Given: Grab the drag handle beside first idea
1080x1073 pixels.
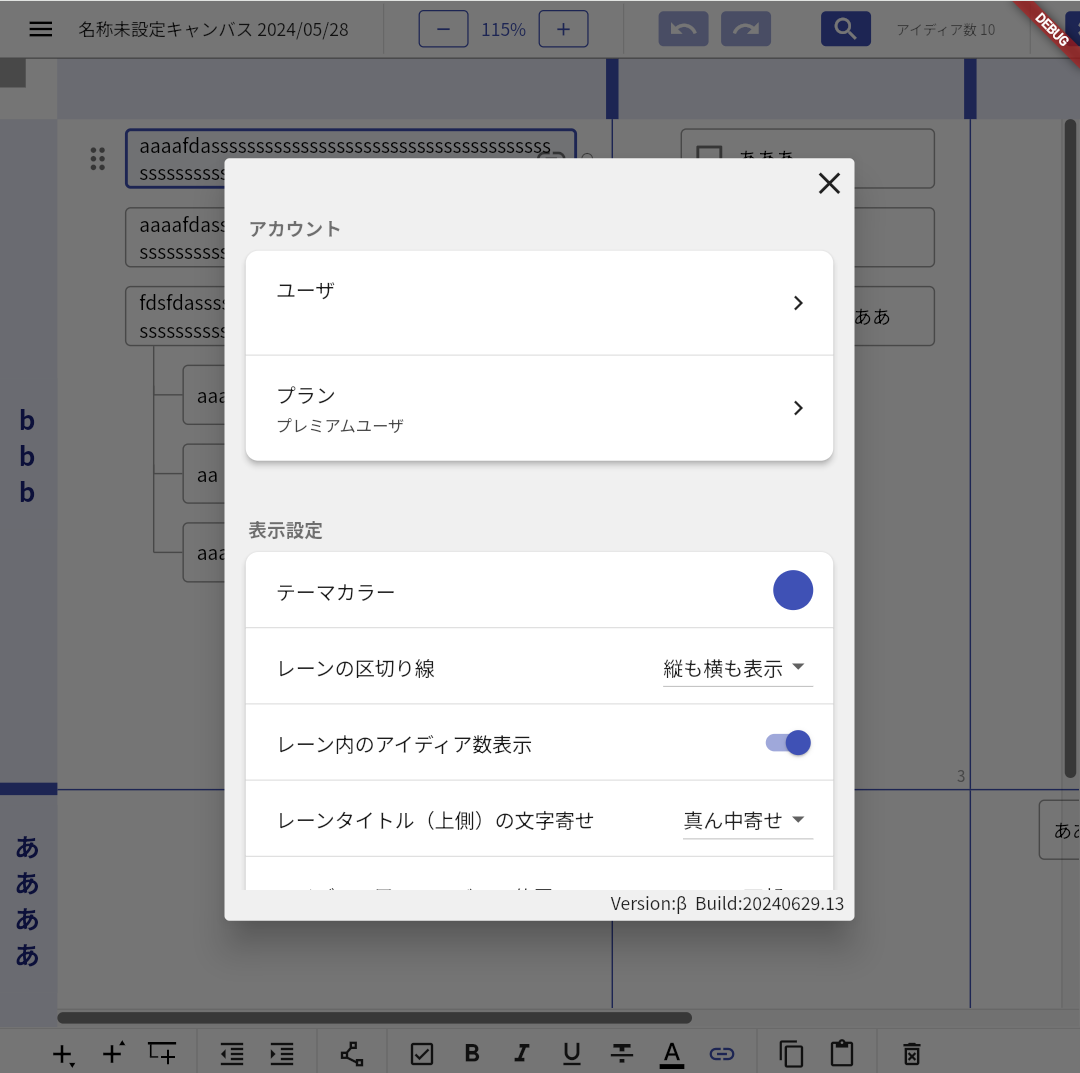Looking at the screenshot, I should click(x=98, y=158).
